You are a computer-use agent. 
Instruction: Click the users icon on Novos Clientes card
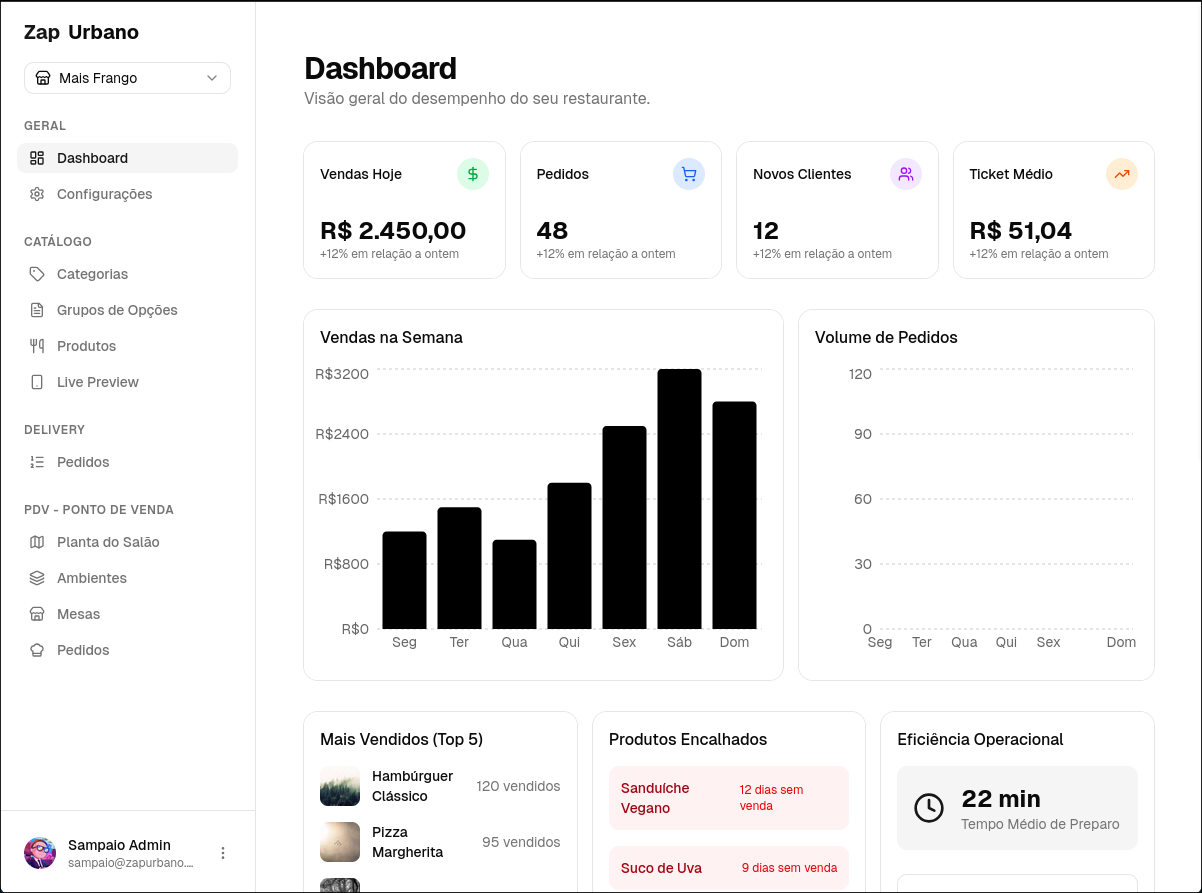click(905, 173)
